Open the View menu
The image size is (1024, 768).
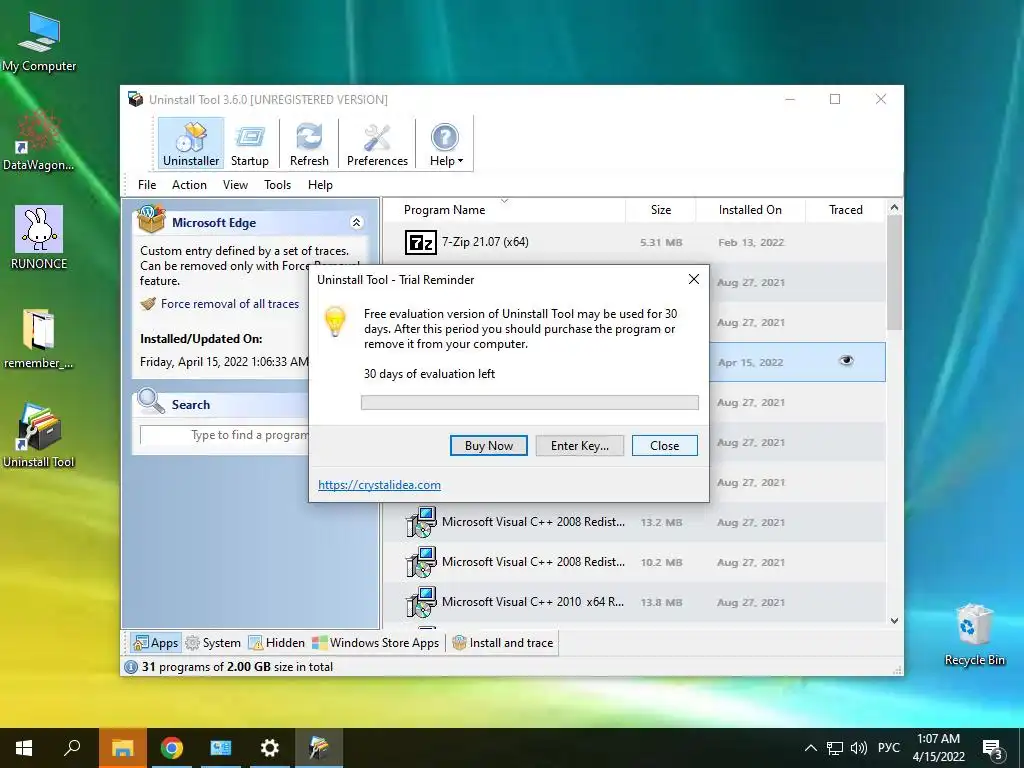(235, 185)
